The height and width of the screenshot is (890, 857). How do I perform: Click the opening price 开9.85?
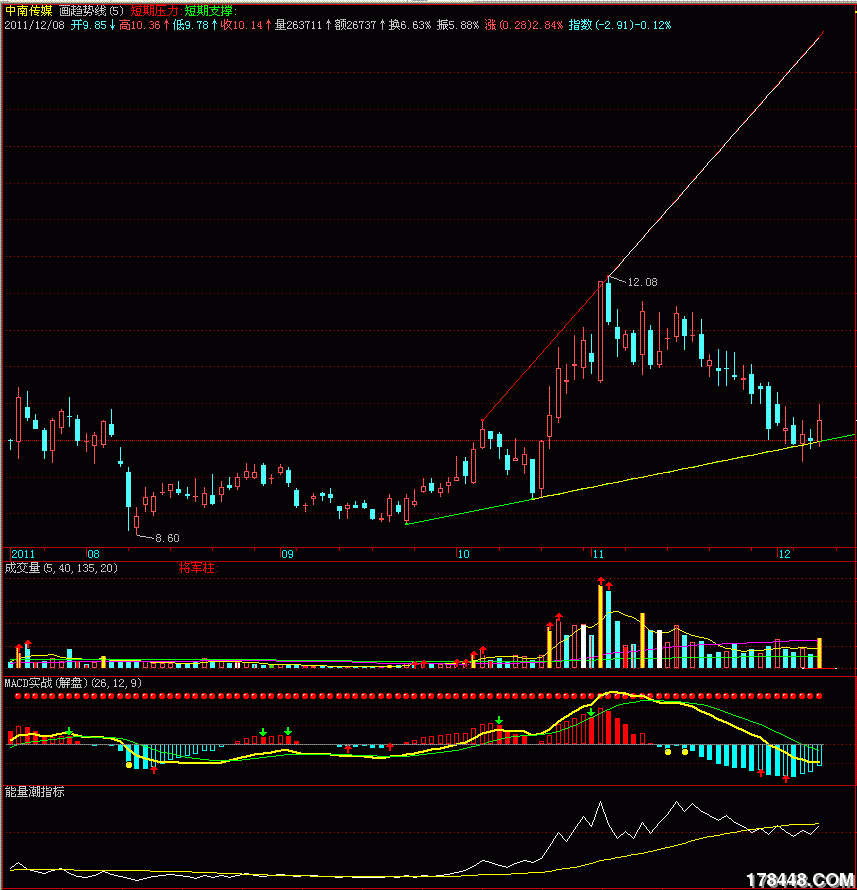tap(89, 25)
